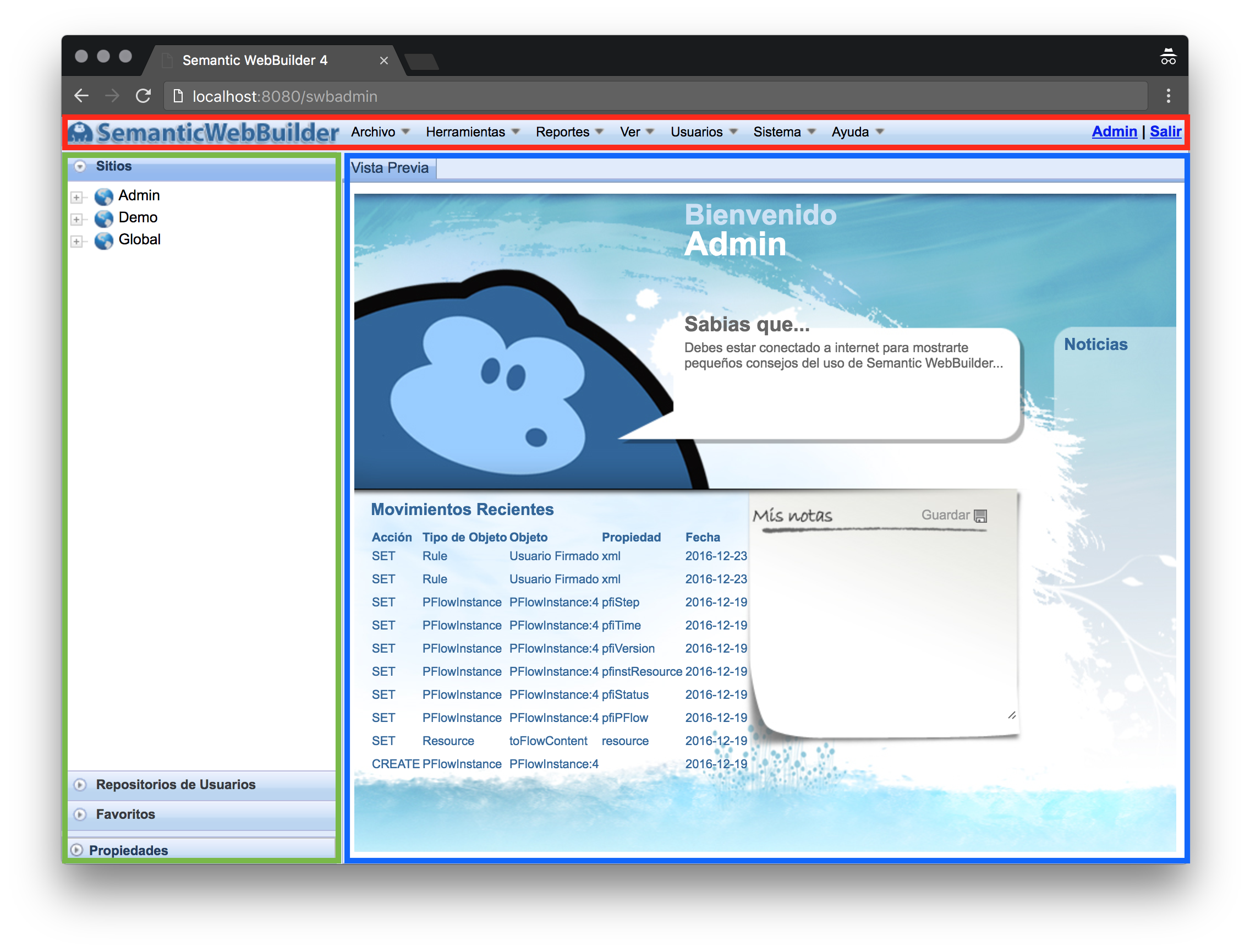Expand the Demo tree node
Screen dimensions: 1250x952
point(76,220)
